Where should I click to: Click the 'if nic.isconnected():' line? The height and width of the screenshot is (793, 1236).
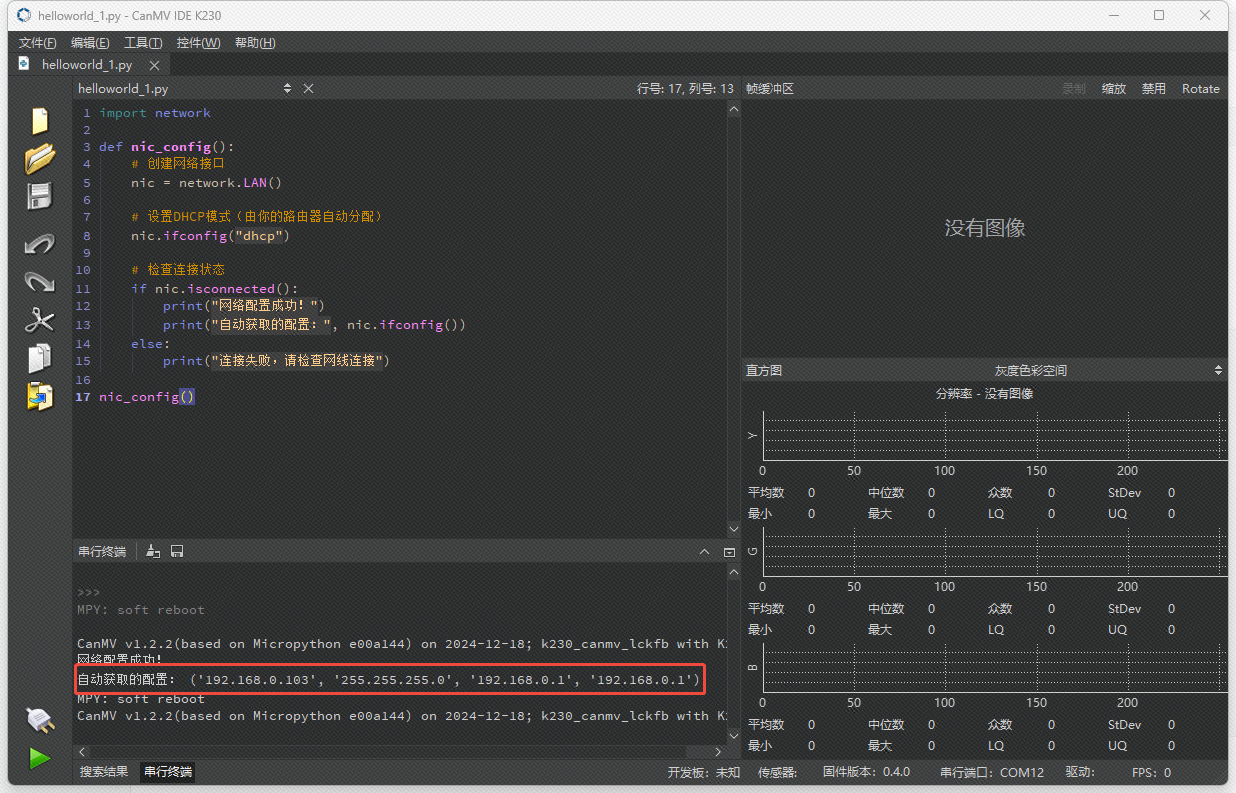click(214, 289)
